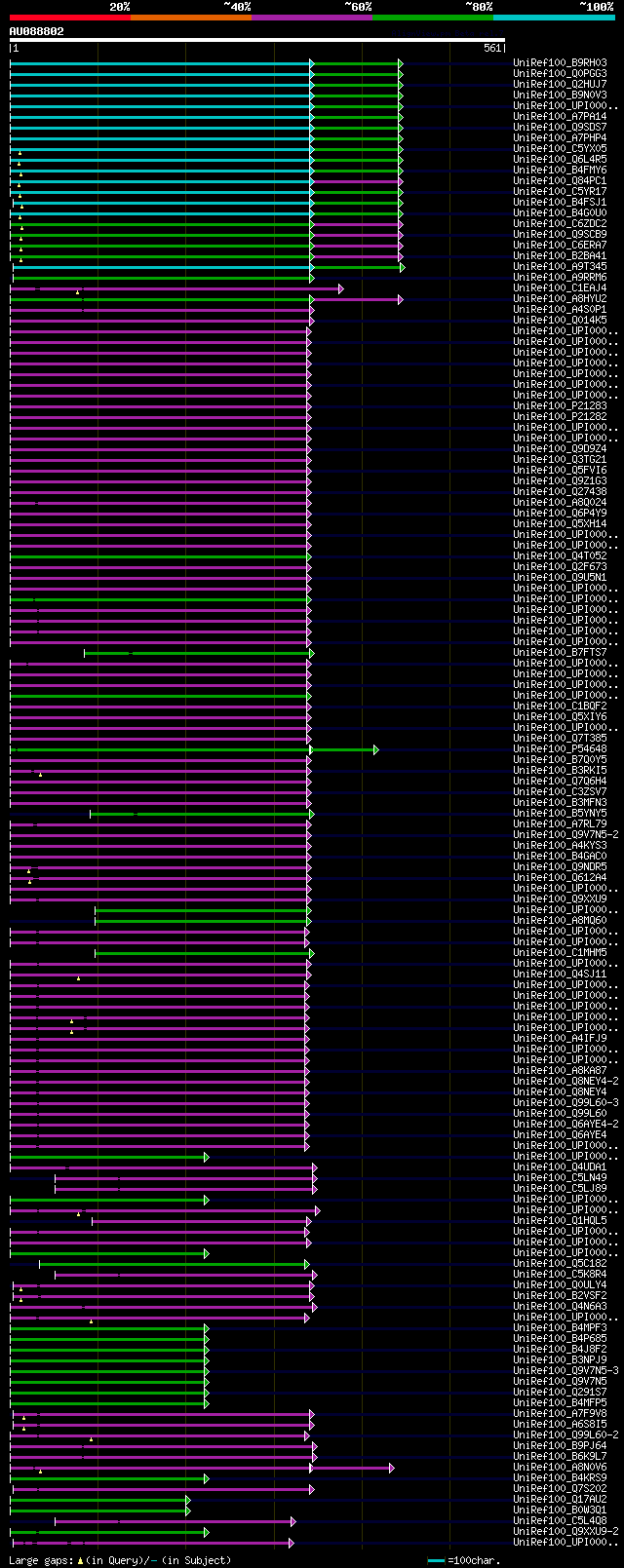Select the UniRef100_B3RKI5 label
This screenshot has height=1568, width=624.
click(561, 770)
